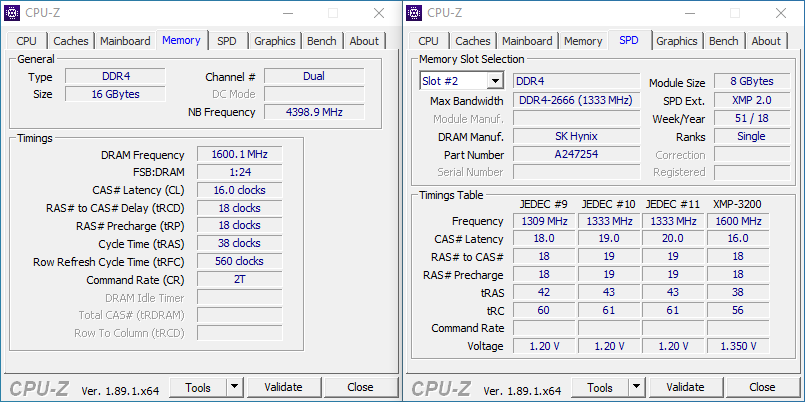Select SPD tab in right window
Screen dimensions: 805x402
coord(628,40)
